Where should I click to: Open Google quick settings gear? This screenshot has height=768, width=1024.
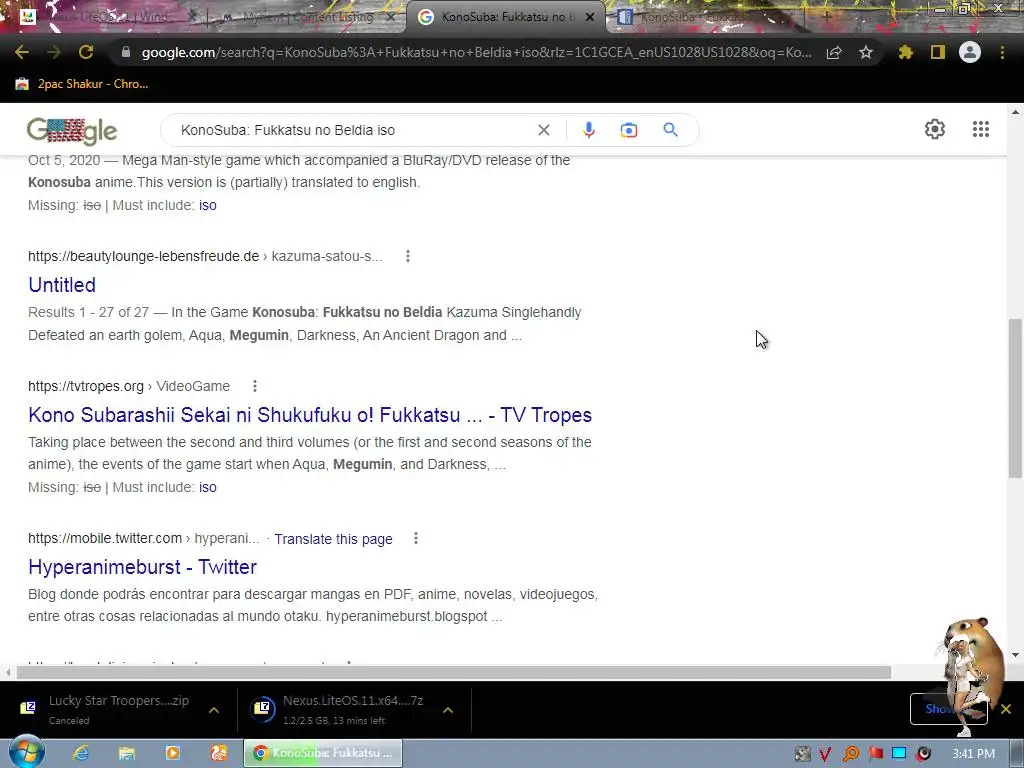(x=935, y=129)
